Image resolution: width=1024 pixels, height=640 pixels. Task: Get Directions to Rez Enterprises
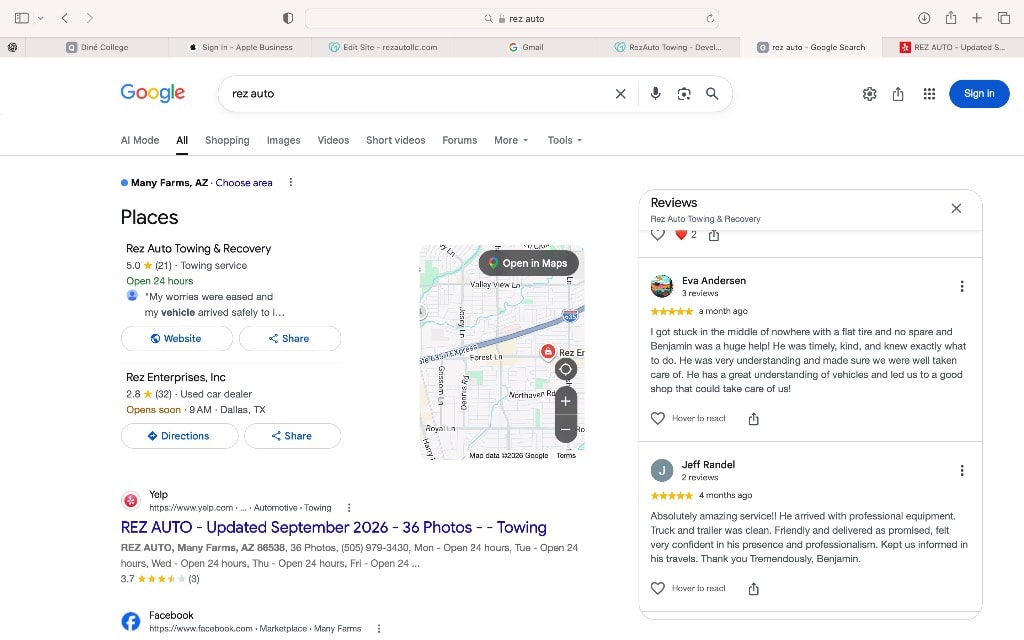[179, 436]
